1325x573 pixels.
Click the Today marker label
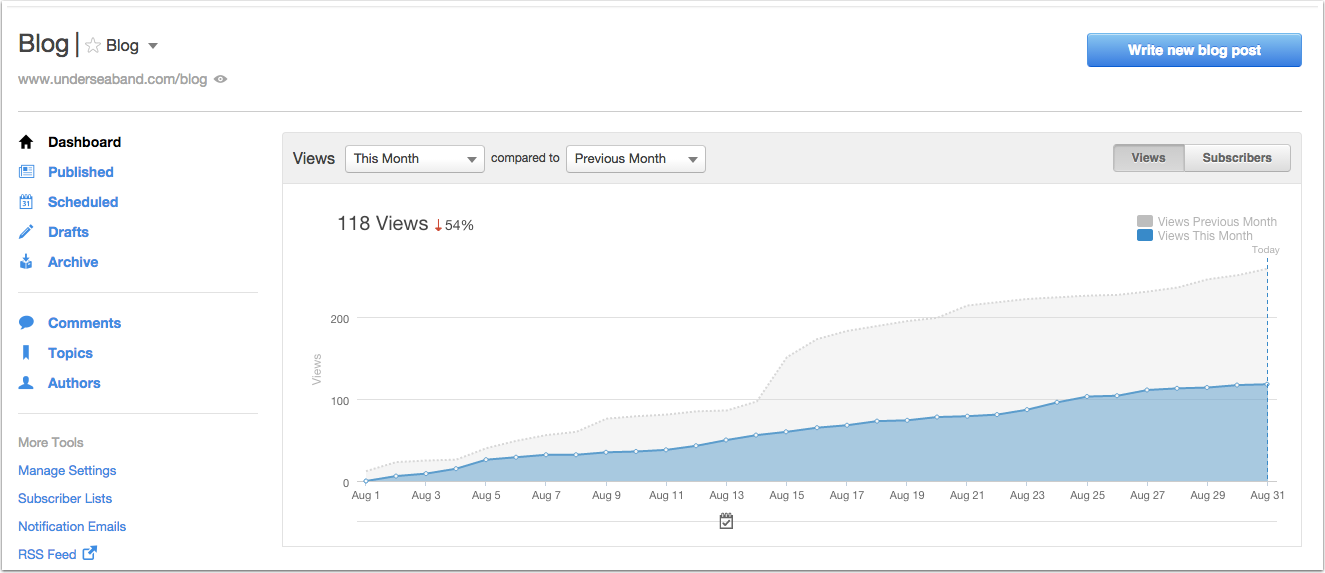[1266, 250]
